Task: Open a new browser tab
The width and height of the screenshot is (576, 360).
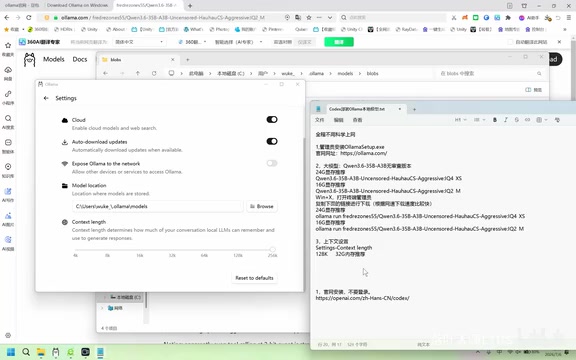Action: click(190, 6)
